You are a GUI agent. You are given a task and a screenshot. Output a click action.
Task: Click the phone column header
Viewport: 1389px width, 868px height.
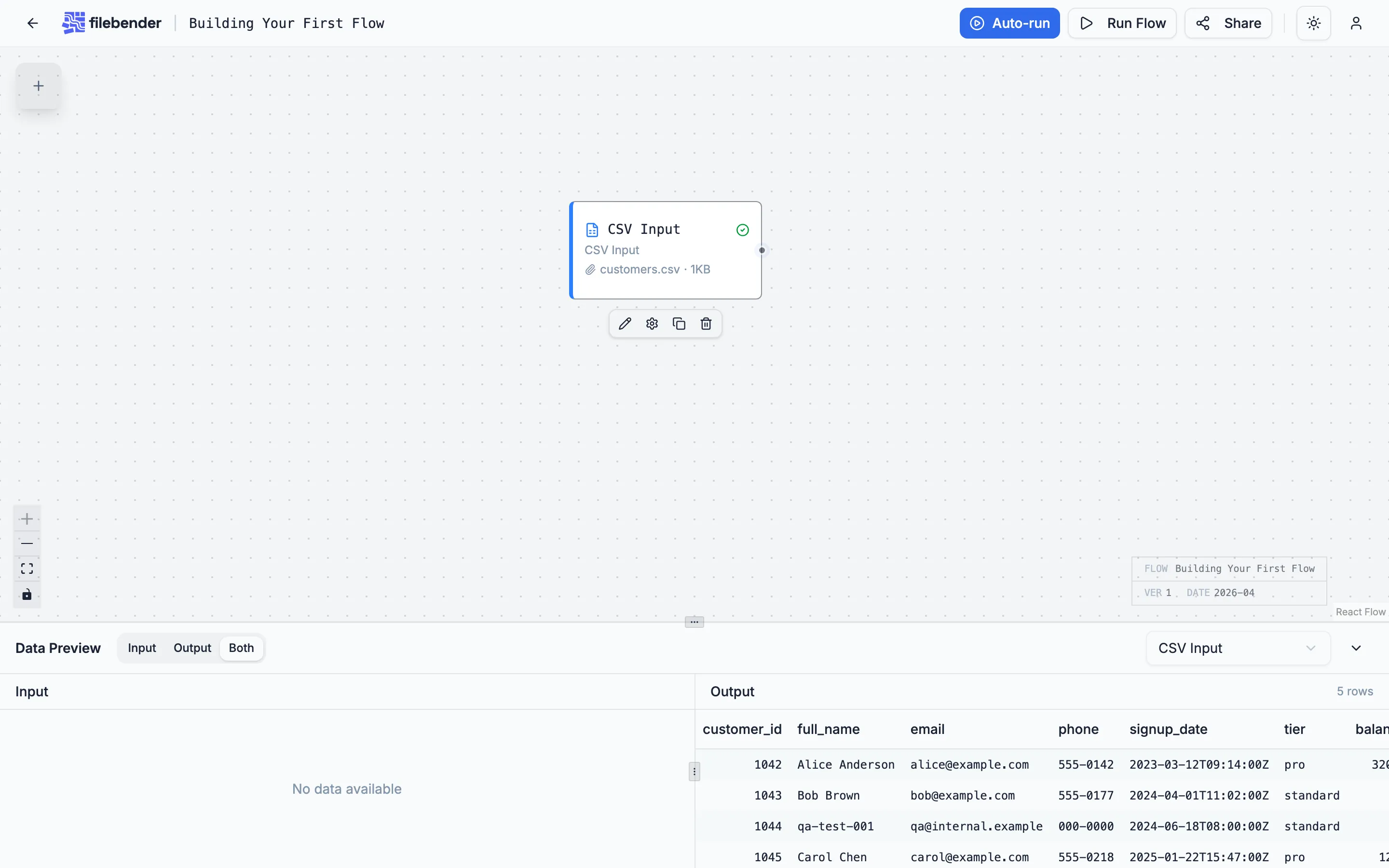click(1078, 729)
